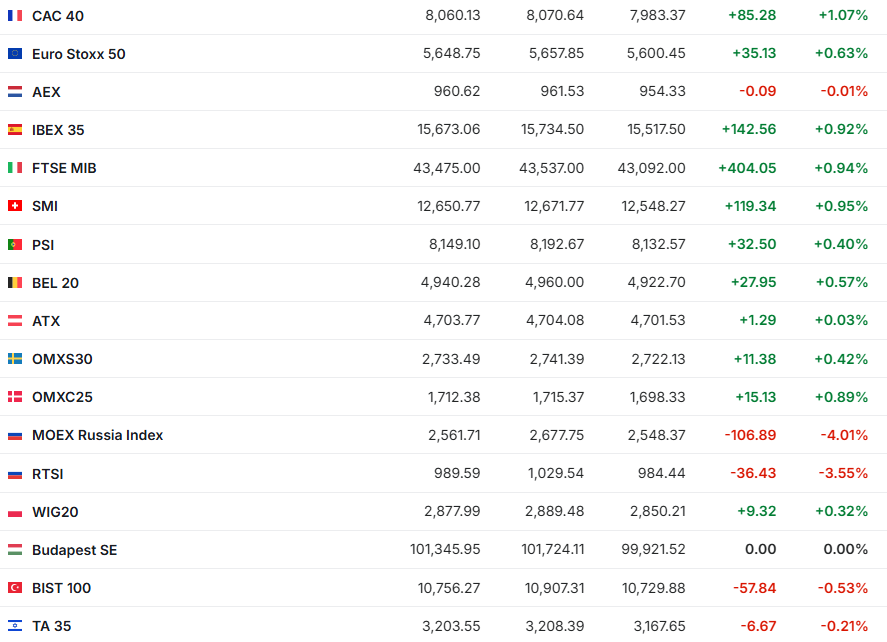Go to the MOEX Russia Index page
This screenshot has width=887, height=642.
pos(97,435)
